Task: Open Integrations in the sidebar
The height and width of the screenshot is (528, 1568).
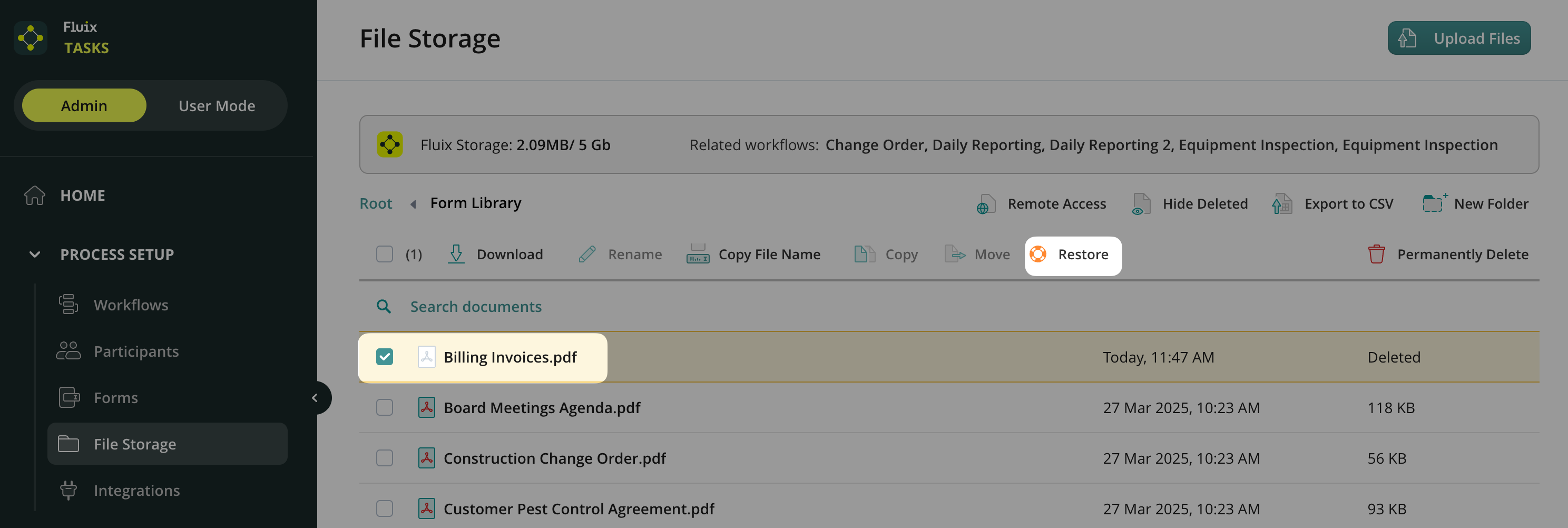Action: [136, 490]
